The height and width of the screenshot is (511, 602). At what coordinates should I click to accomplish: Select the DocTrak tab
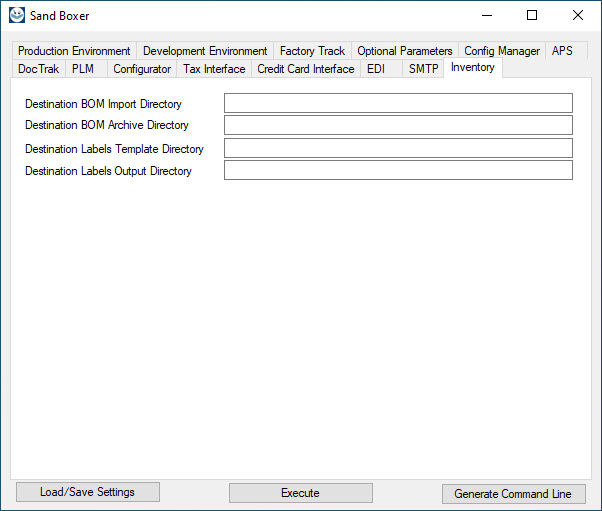pos(39,69)
